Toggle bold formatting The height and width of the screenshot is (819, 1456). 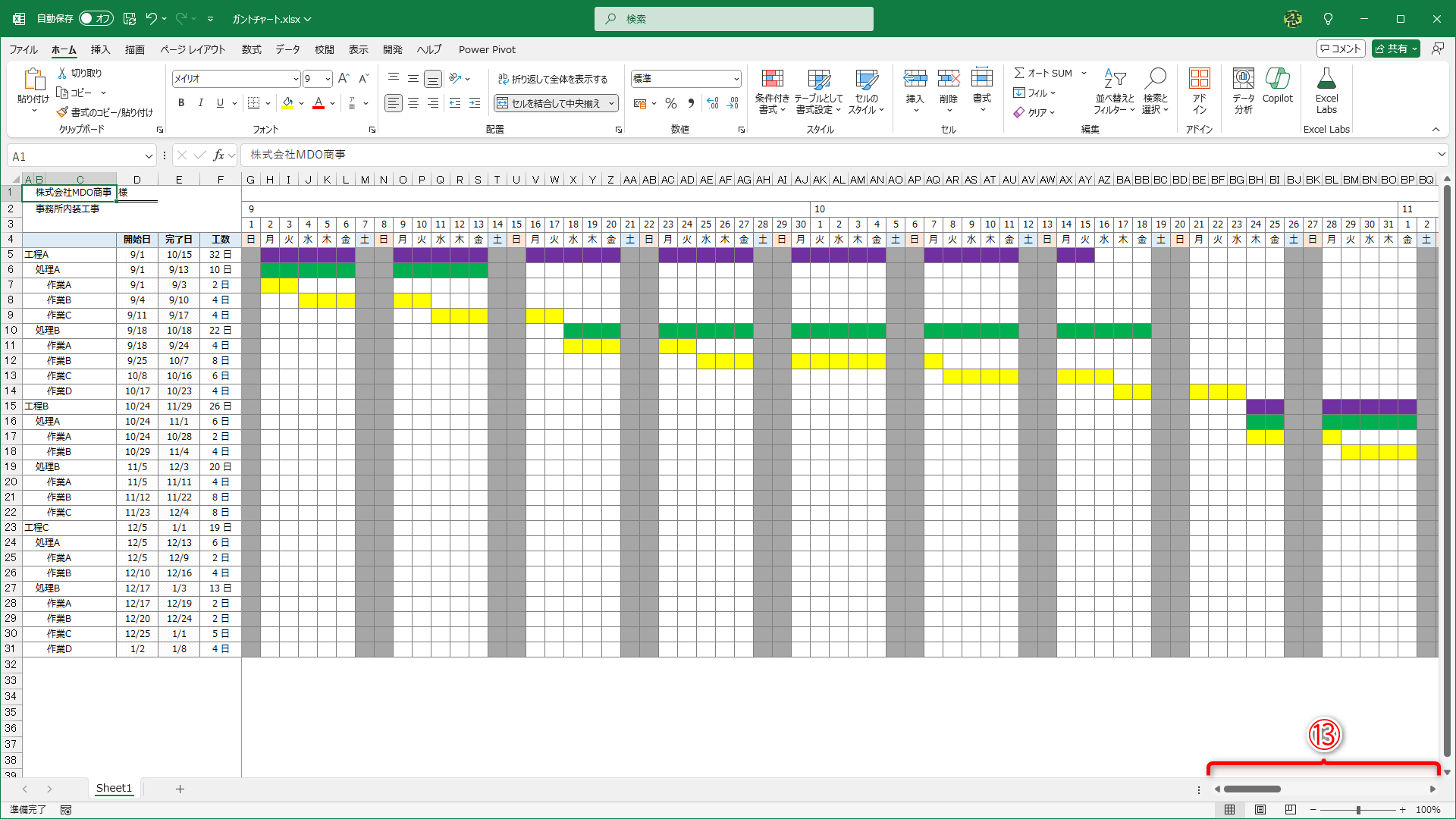pos(180,103)
